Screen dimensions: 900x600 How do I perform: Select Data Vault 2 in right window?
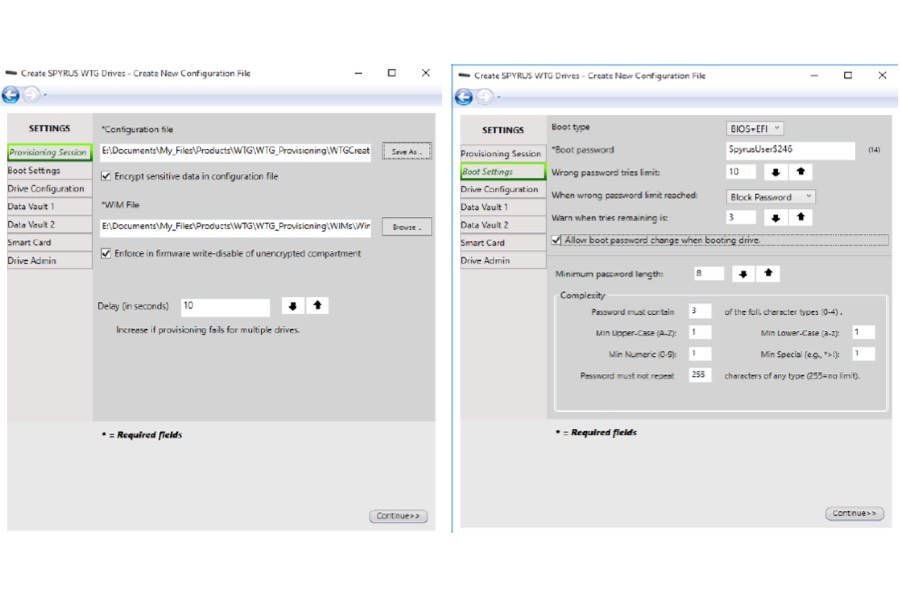click(x=503, y=224)
